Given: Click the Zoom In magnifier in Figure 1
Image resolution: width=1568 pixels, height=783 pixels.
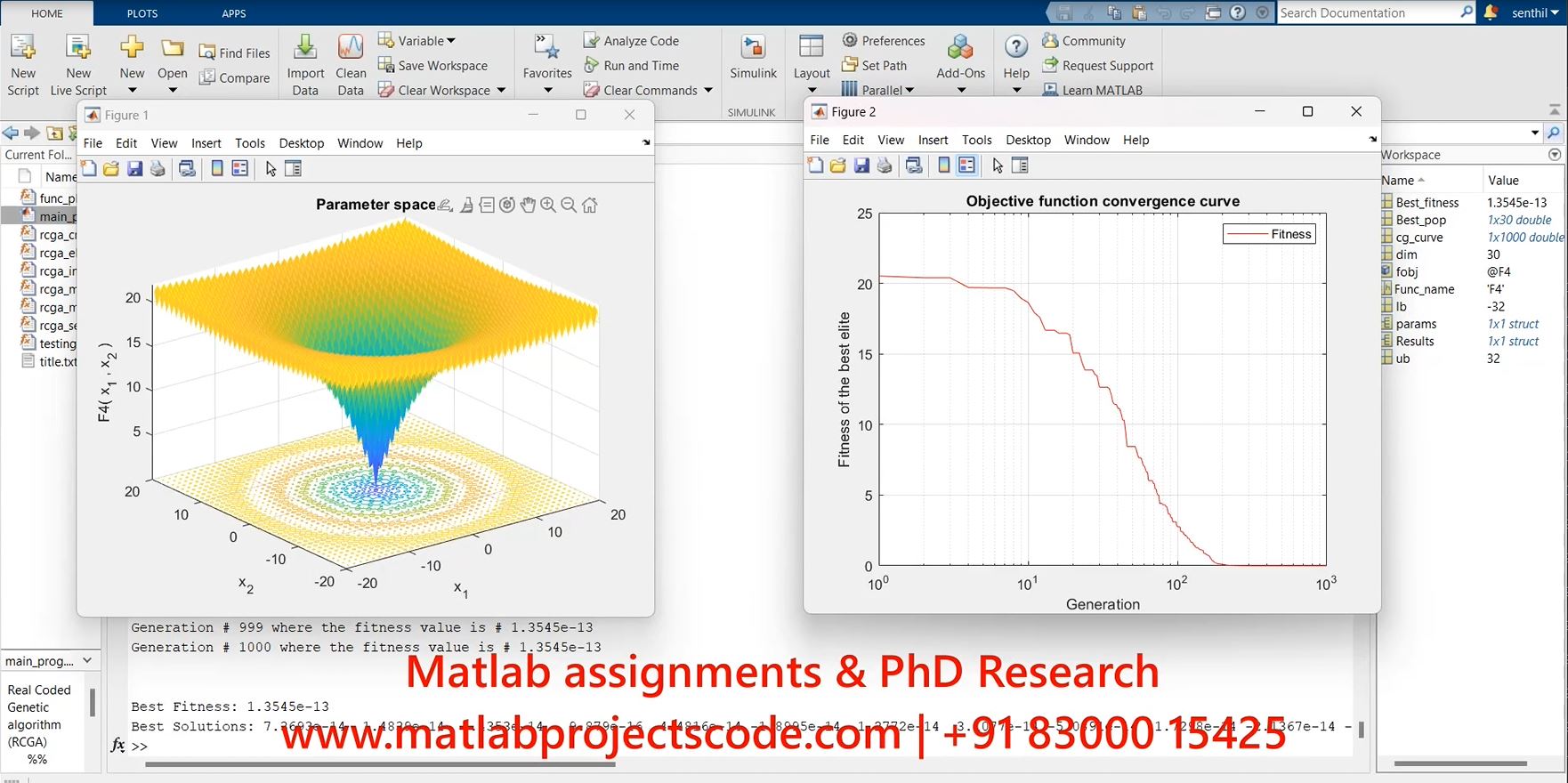Looking at the screenshot, I should coord(548,205).
